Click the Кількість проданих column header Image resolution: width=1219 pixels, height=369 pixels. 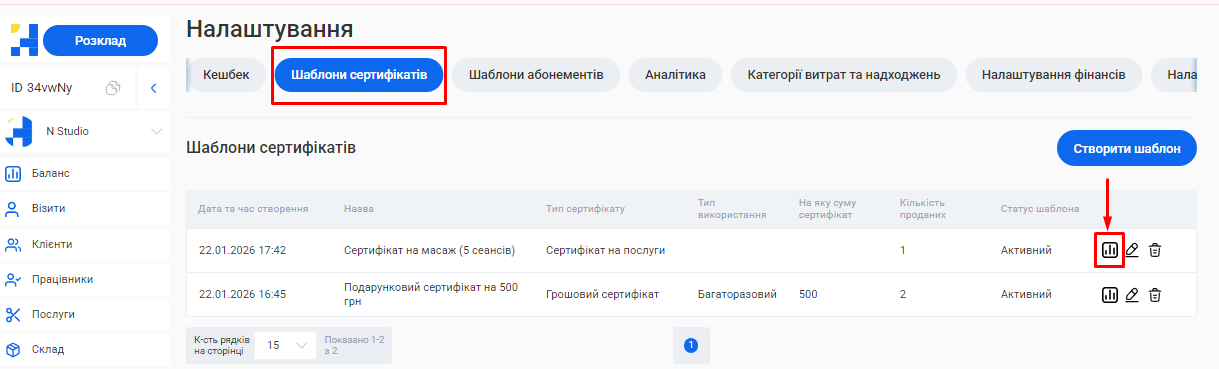(x=923, y=209)
